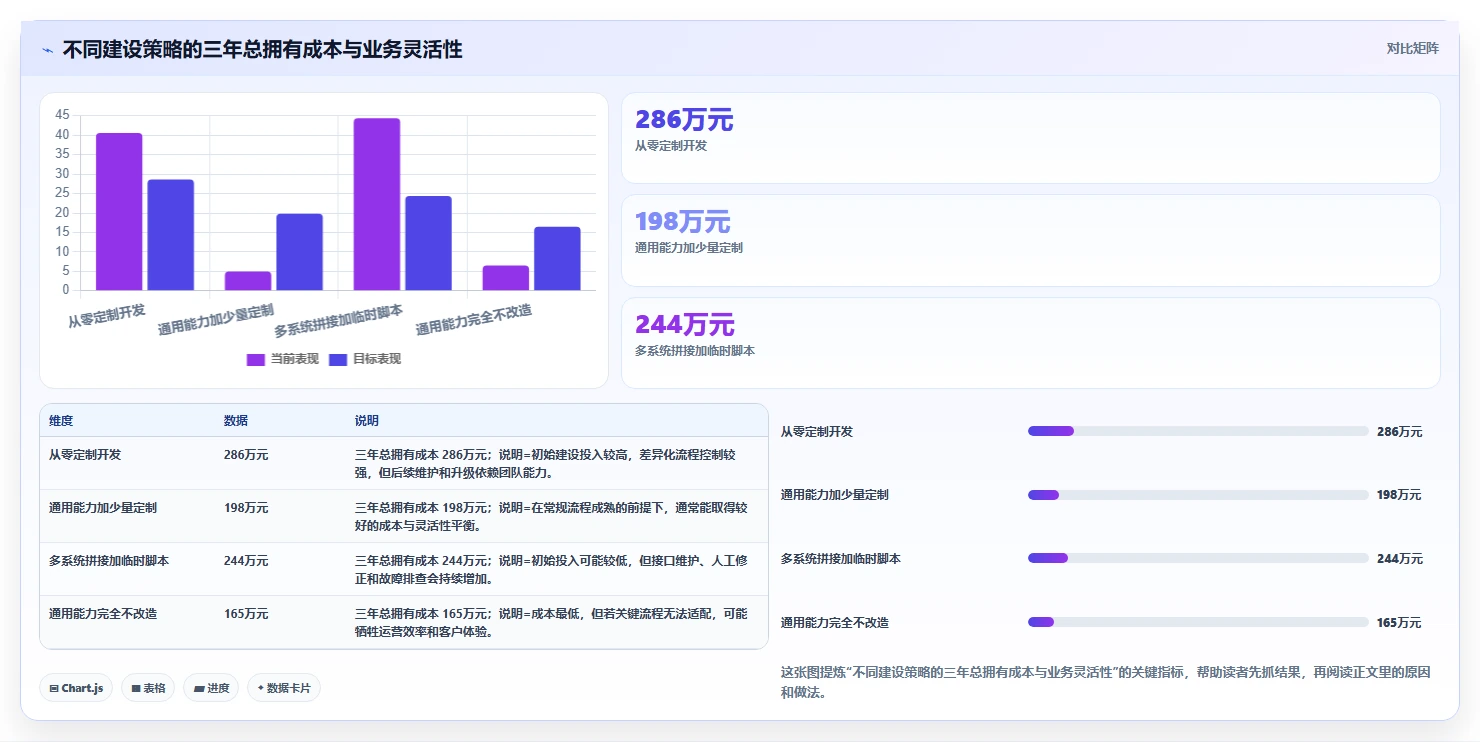Click the purple bar for 通用能力加少量定制

tap(248, 281)
